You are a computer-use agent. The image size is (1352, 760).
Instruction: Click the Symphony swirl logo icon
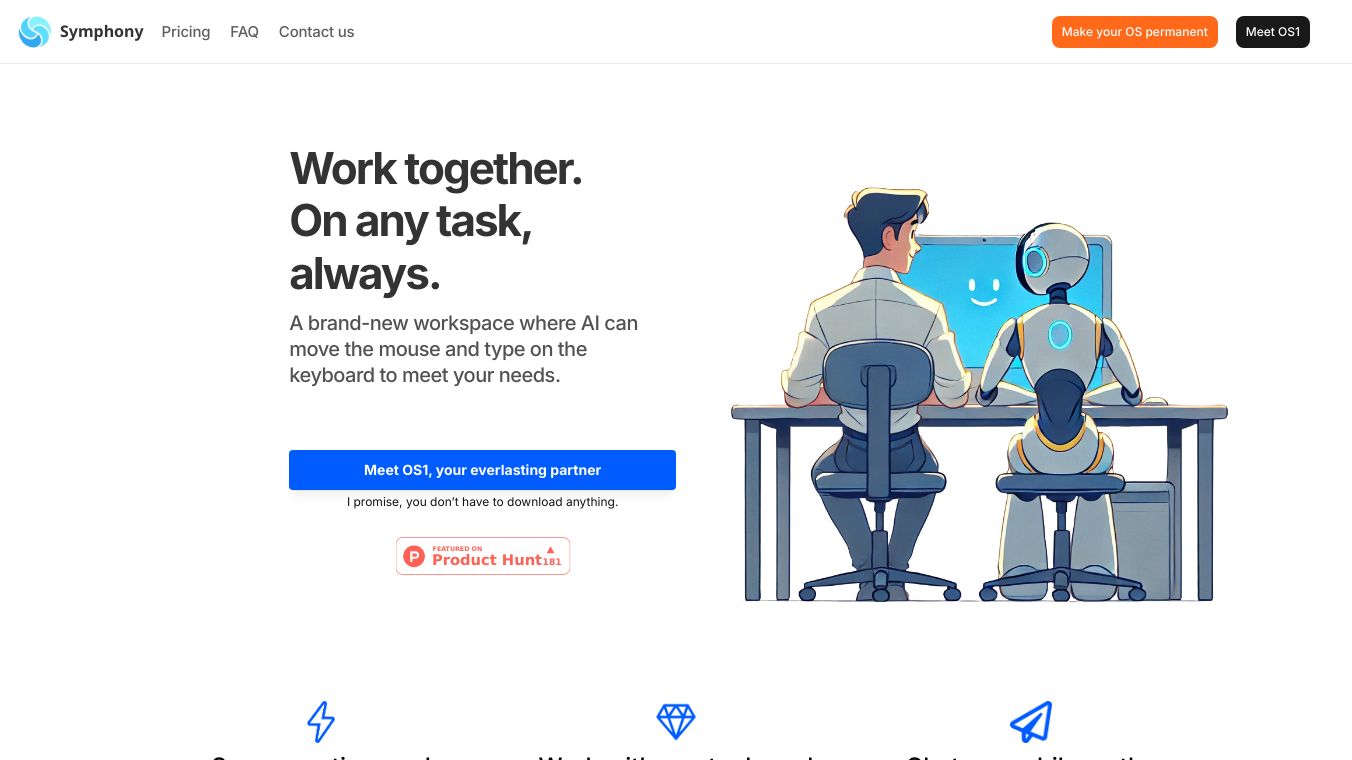34,32
